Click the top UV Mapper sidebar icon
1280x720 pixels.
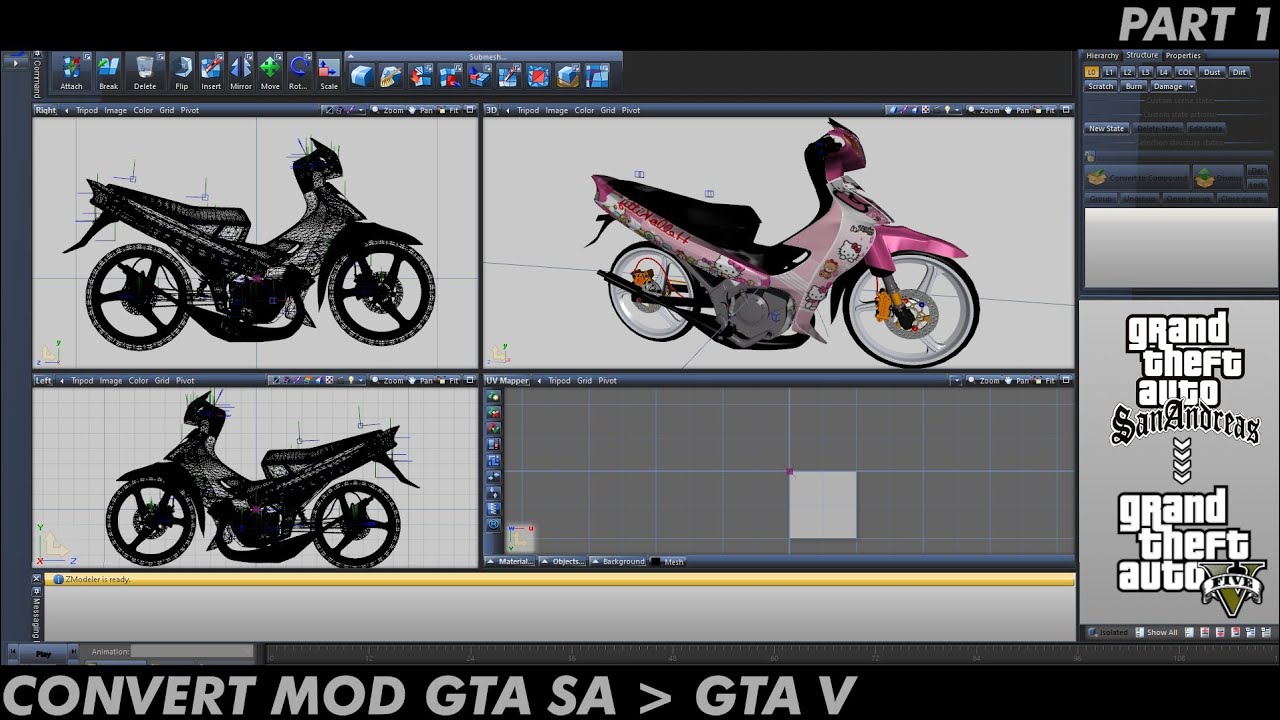(x=493, y=397)
